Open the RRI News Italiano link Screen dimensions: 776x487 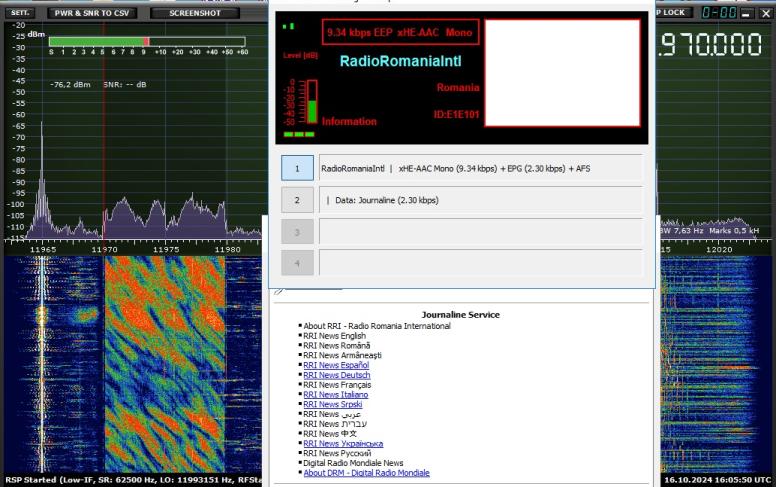336,394
